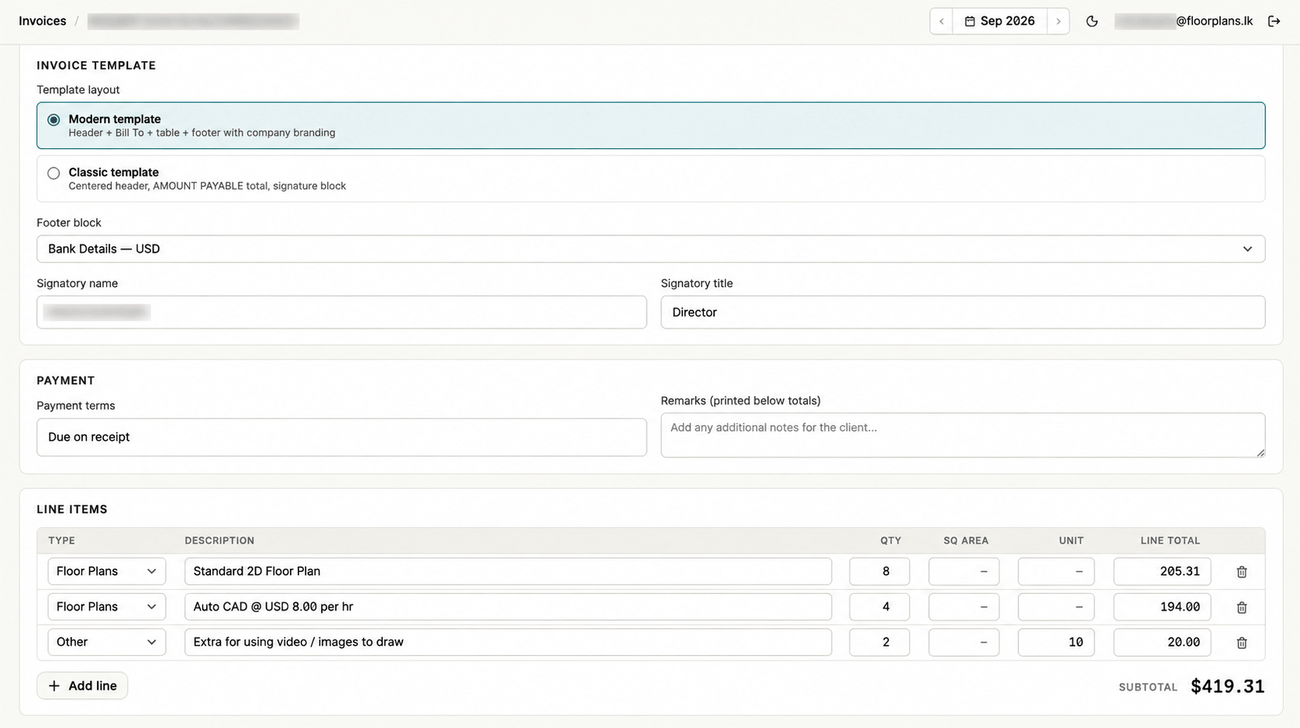Delete the Auto CAD line item
Screen dimensions: 1300x728
click(x=1242, y=607)
